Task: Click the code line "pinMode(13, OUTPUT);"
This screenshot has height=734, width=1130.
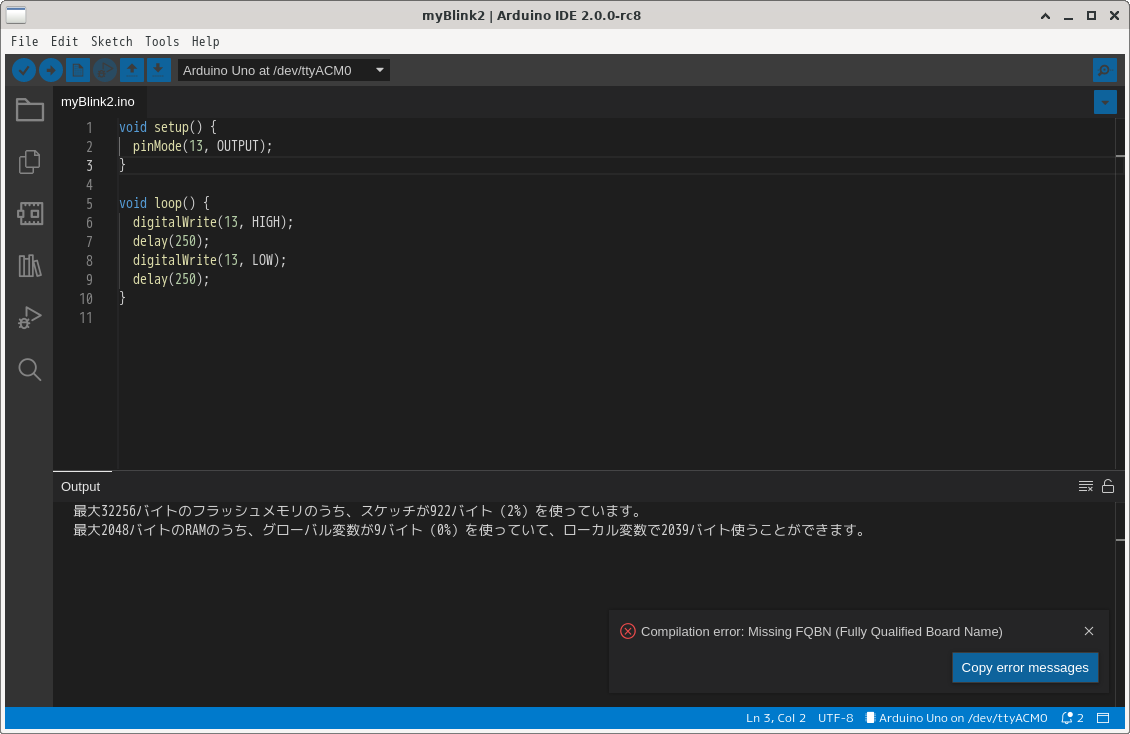Action: click(203, 146)
